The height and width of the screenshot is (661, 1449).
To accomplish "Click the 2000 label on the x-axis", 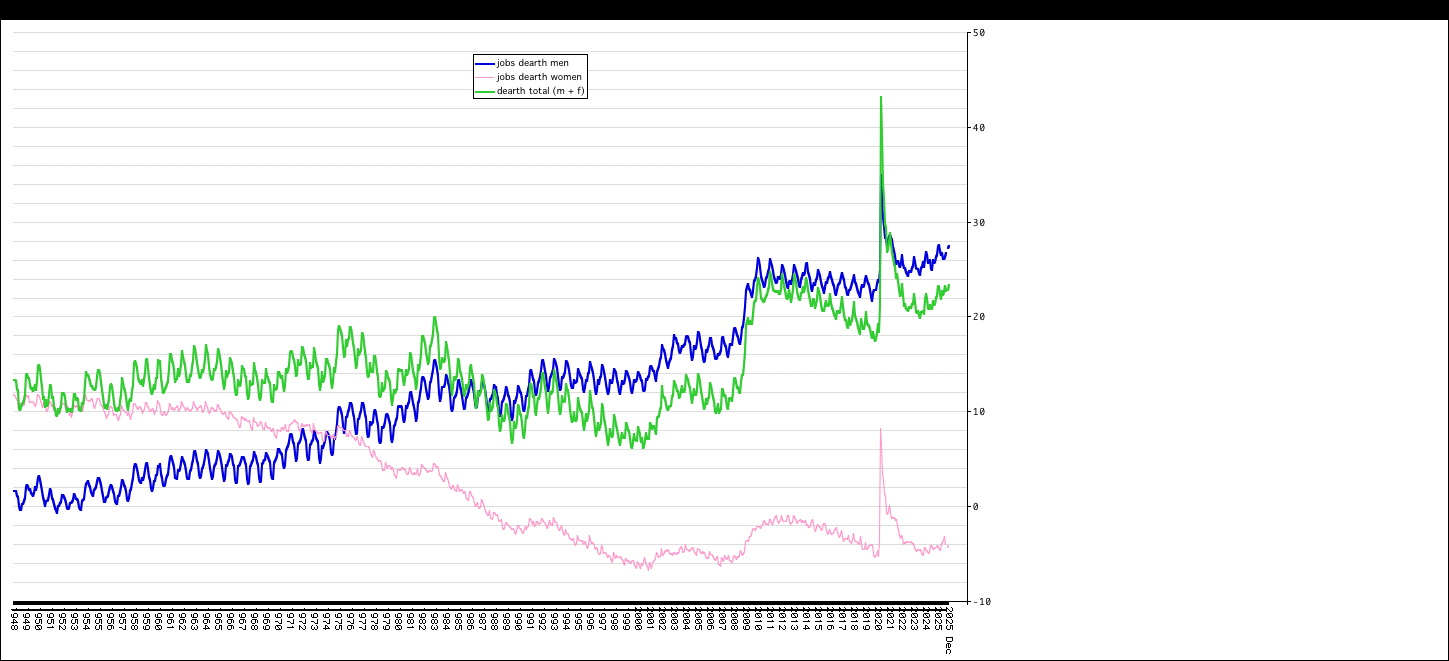I will click(637, 619).
